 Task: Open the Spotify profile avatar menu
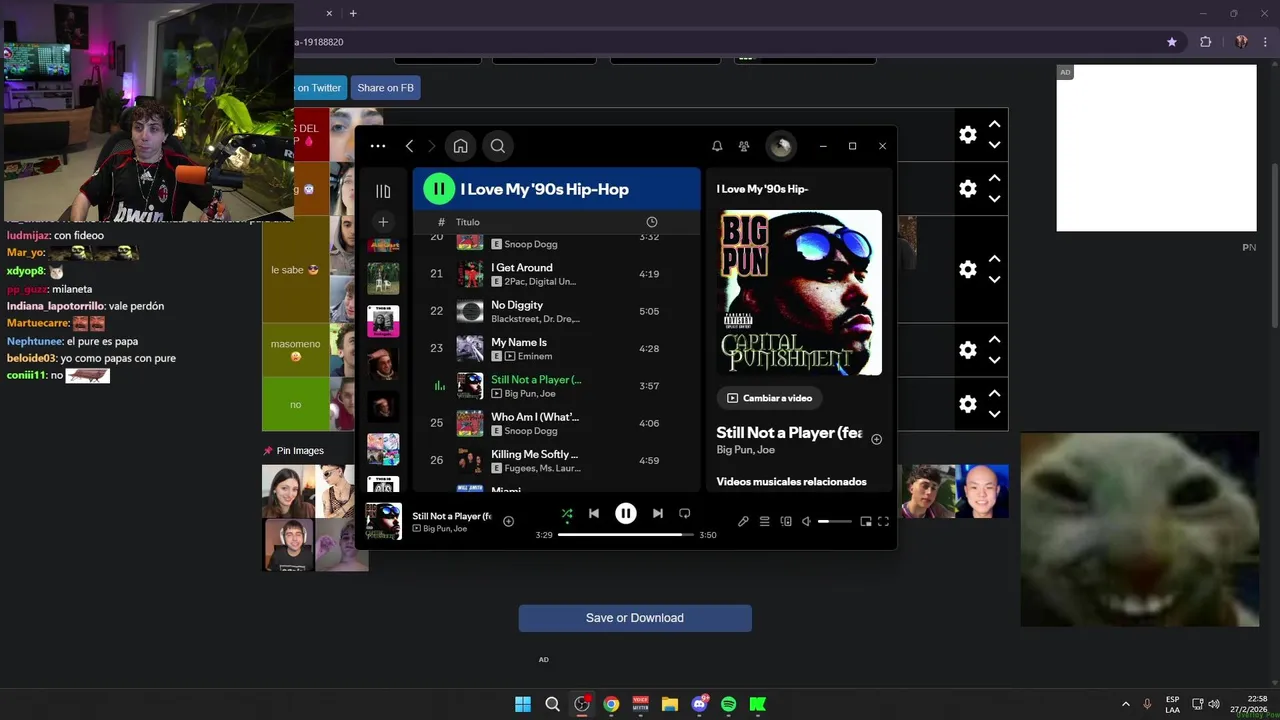coord(780,147)
